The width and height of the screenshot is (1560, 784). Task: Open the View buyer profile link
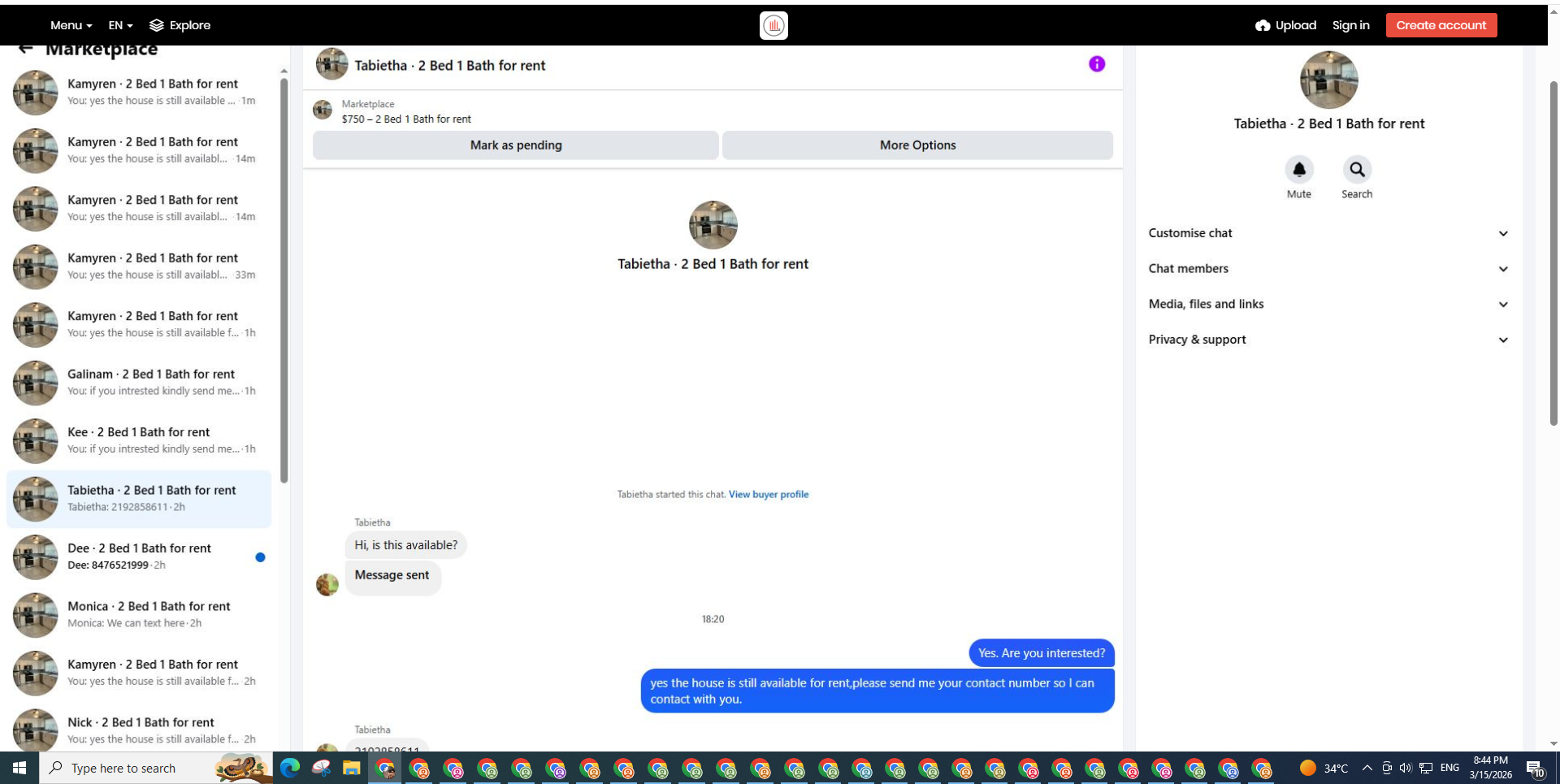coord(769,494)
